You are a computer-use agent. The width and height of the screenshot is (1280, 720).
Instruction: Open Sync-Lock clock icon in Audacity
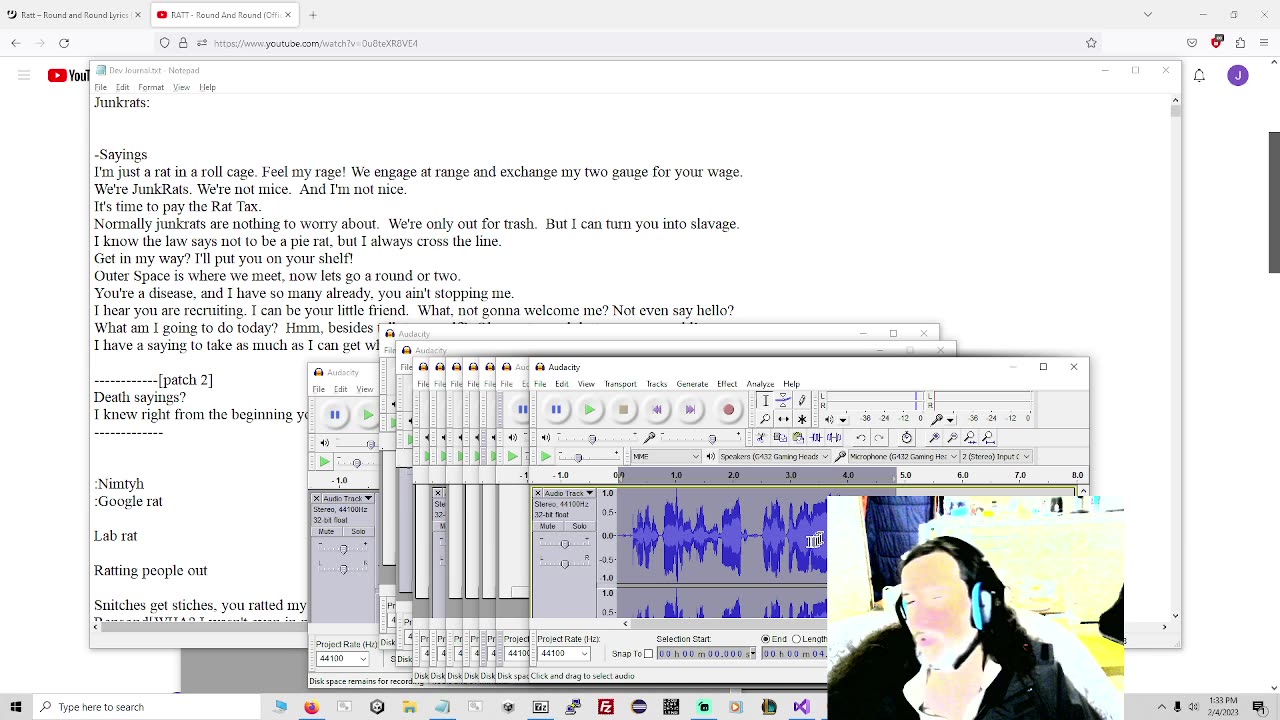907,437
